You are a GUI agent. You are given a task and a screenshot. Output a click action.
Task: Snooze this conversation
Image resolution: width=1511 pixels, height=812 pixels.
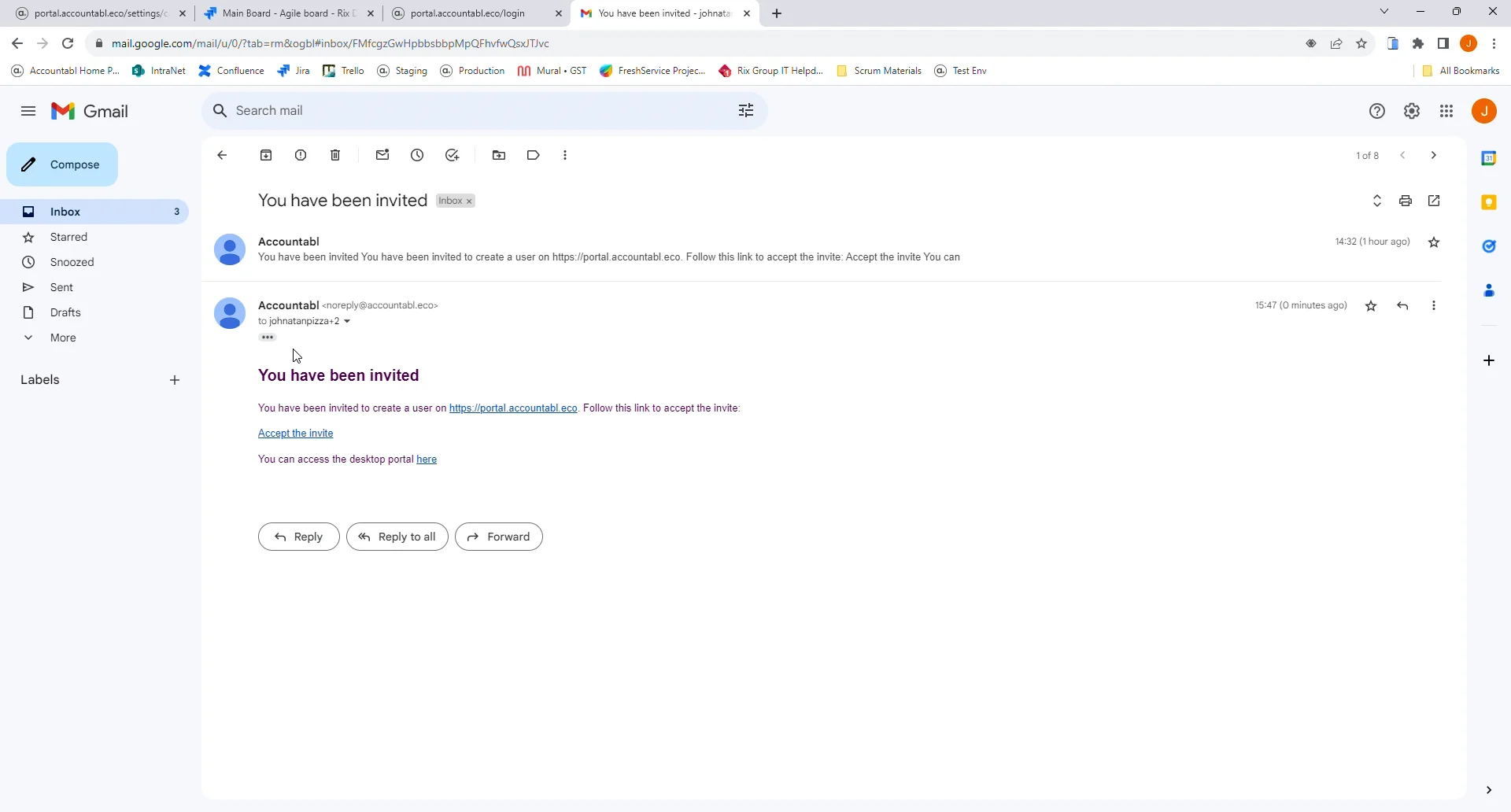pos(417,156)
